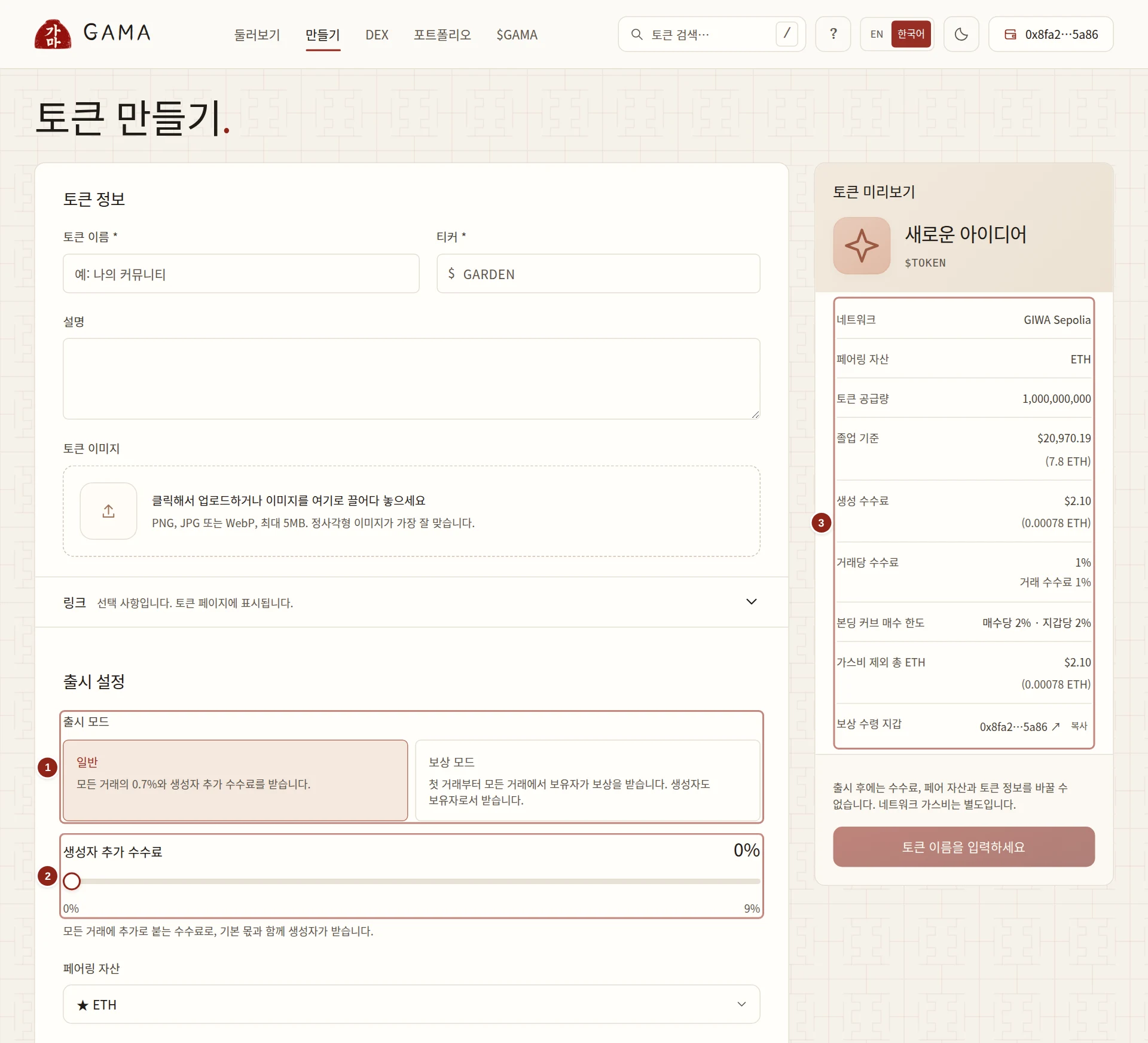Click the 토큰 이름을 입력하세요 submit button
The height and width of the screenshot is (1043, 1148).
tap(963, 846)
